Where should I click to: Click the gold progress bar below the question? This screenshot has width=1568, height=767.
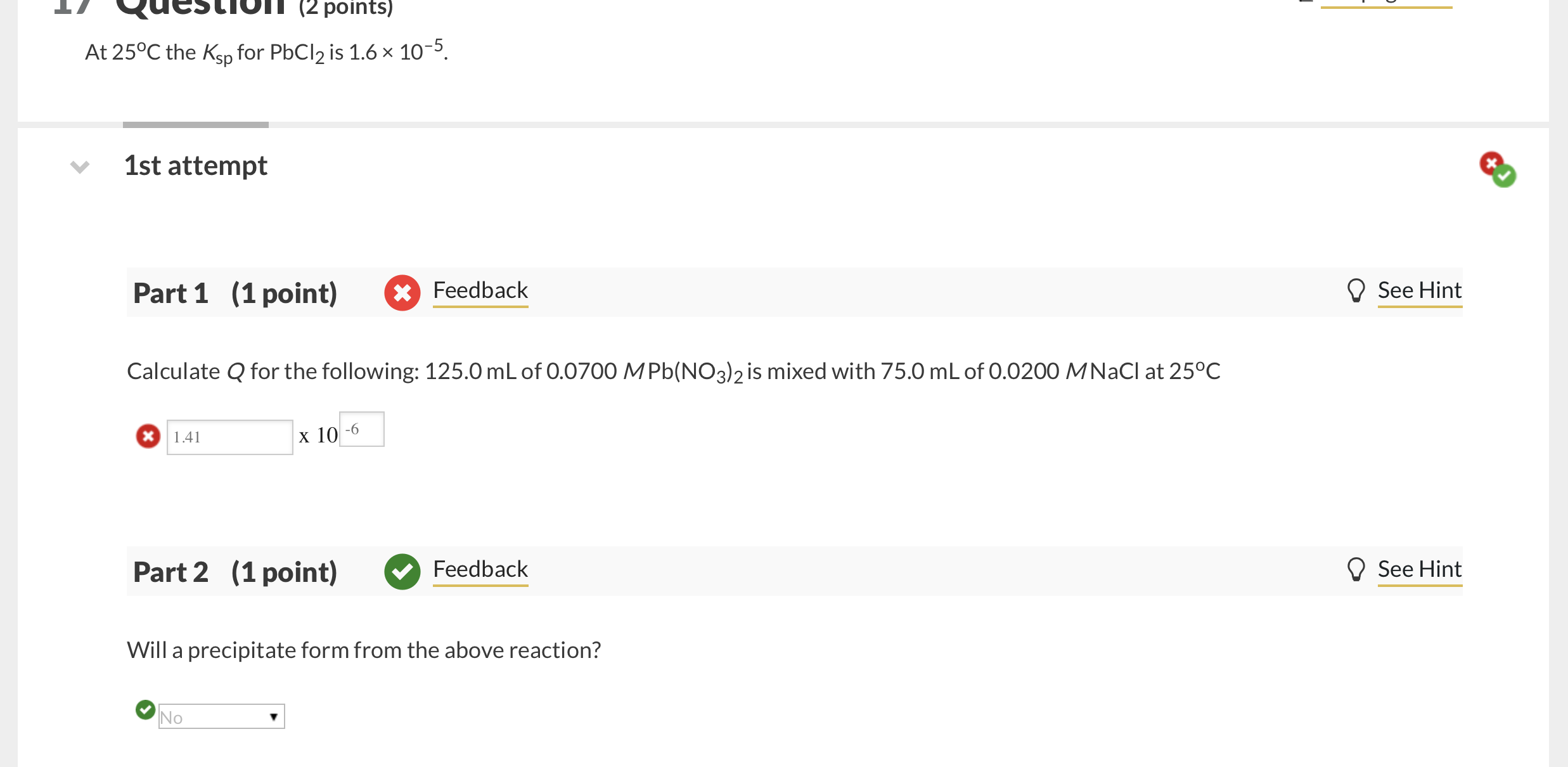[x=194, y=124]
